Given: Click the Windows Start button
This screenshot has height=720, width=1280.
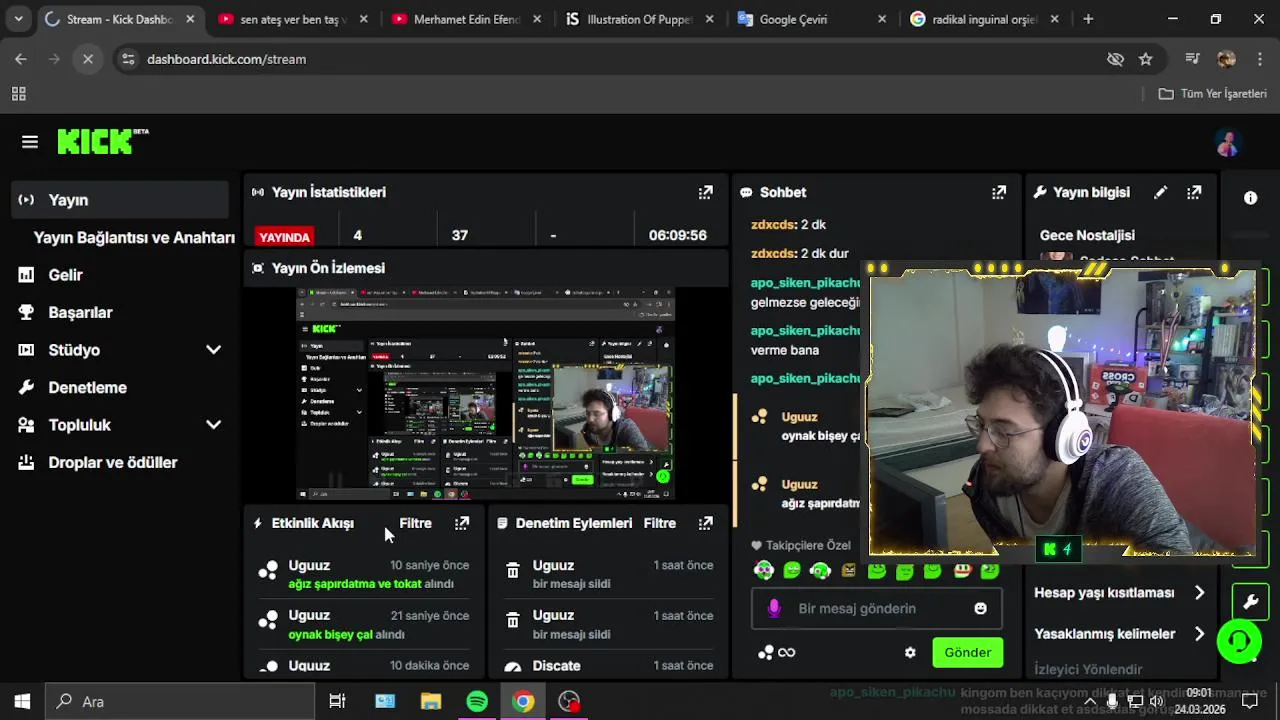Looking at the screenshot, I should point(22,701).
